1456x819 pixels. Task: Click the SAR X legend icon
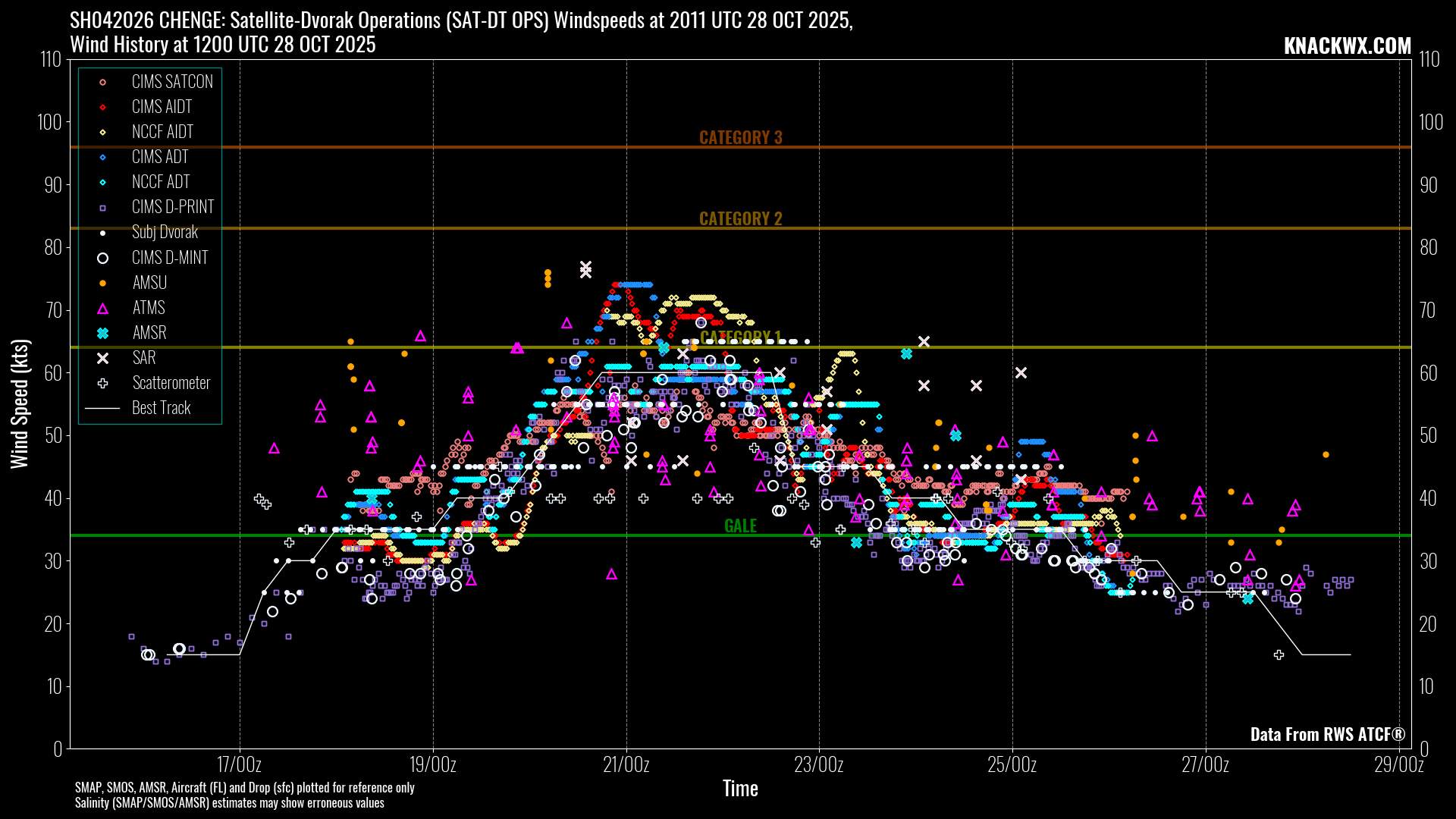[103, 358]
